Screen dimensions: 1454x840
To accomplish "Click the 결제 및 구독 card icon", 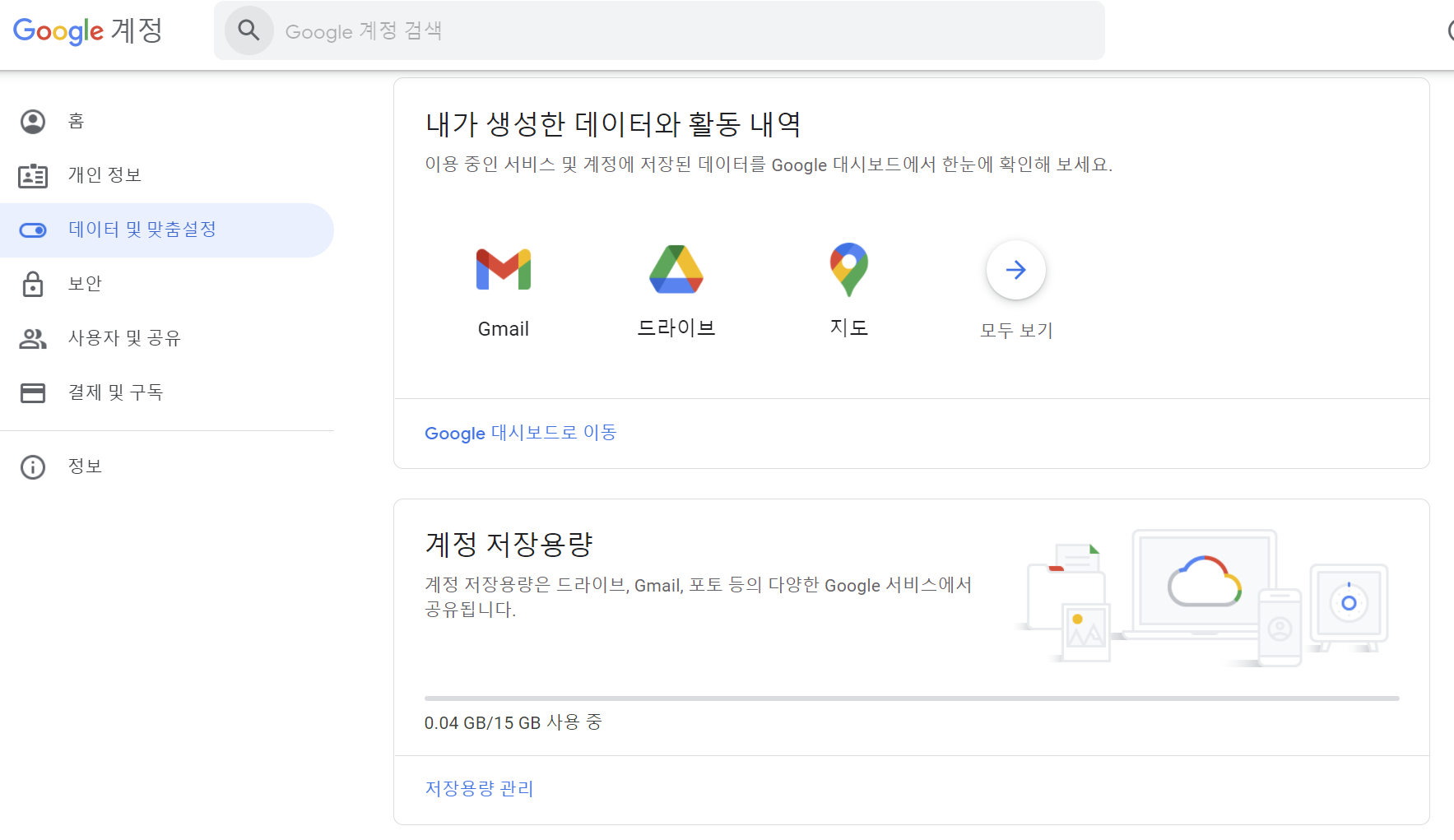I will pos(33,393).
